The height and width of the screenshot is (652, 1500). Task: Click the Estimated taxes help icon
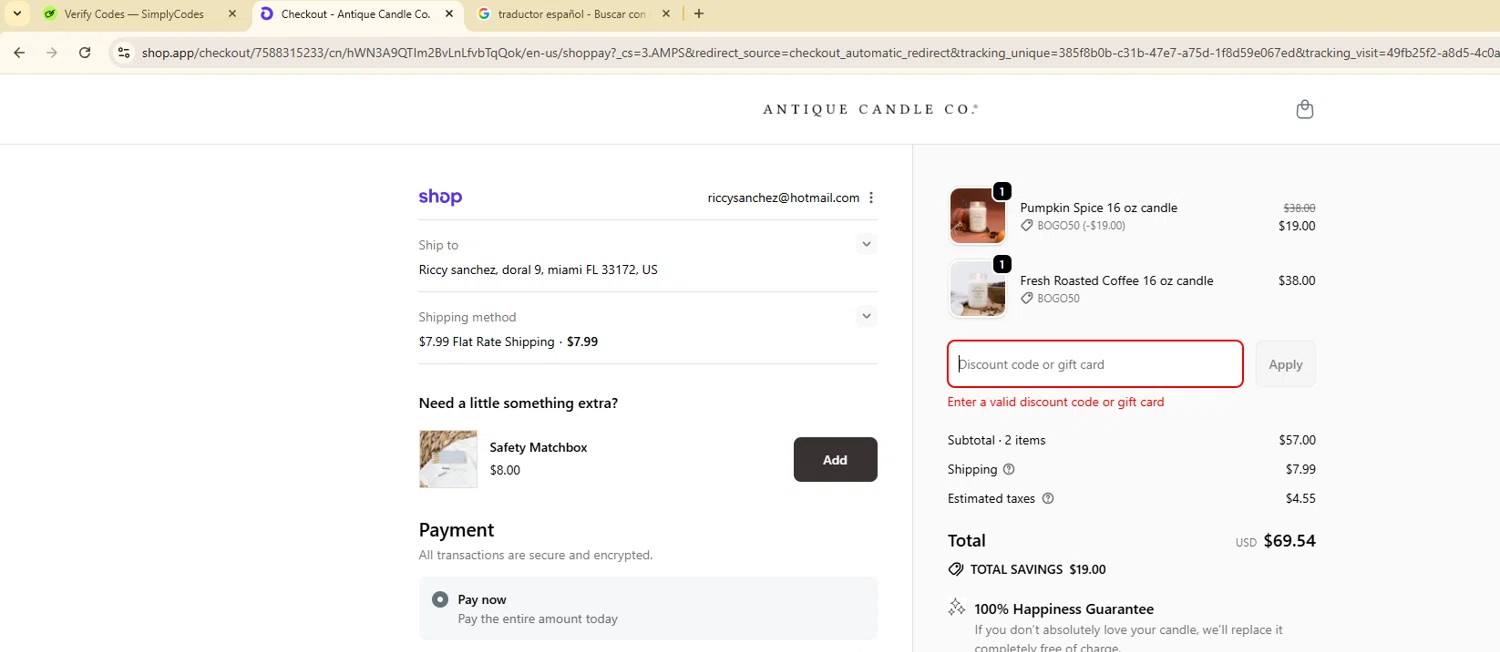[1048, 498]
